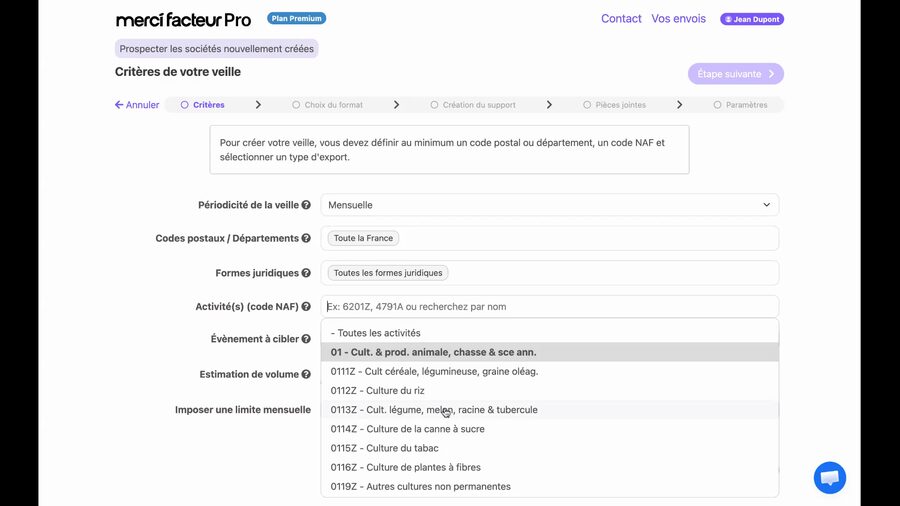Click help icon next to Évènement à cibler

[306, 339]
